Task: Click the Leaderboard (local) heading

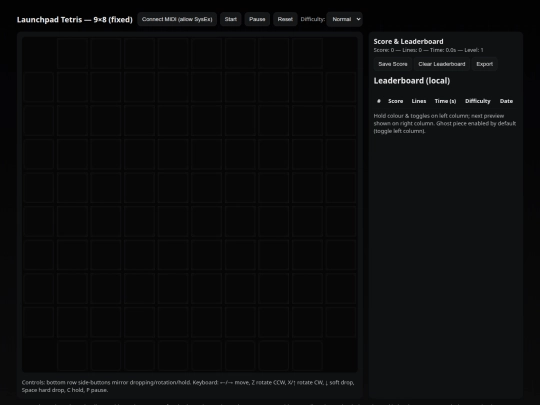Action: click(412, 81)
